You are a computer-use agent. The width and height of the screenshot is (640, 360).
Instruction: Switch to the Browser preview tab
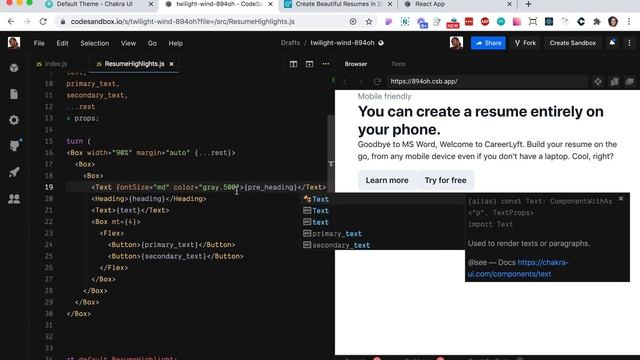click(x=356, y=64)
